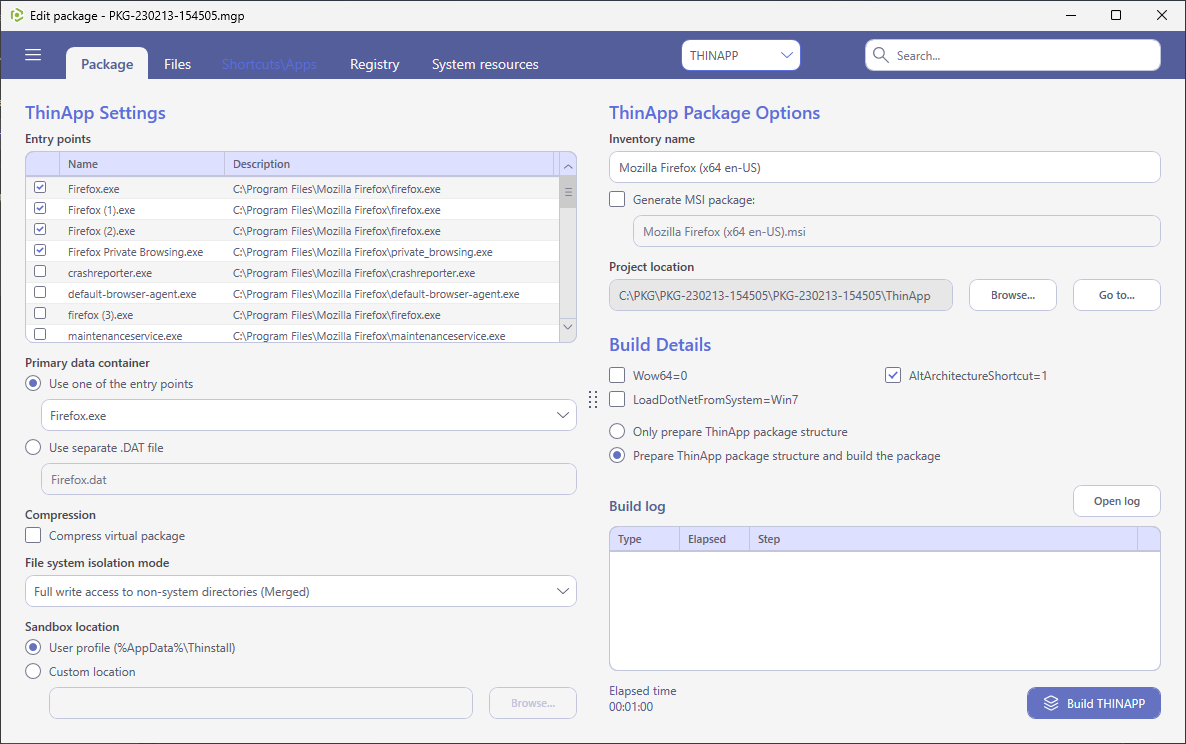The image size is (1186, 744).
Task: Click the Name column header
Action: pyautogui.click(x=142, y=164)
